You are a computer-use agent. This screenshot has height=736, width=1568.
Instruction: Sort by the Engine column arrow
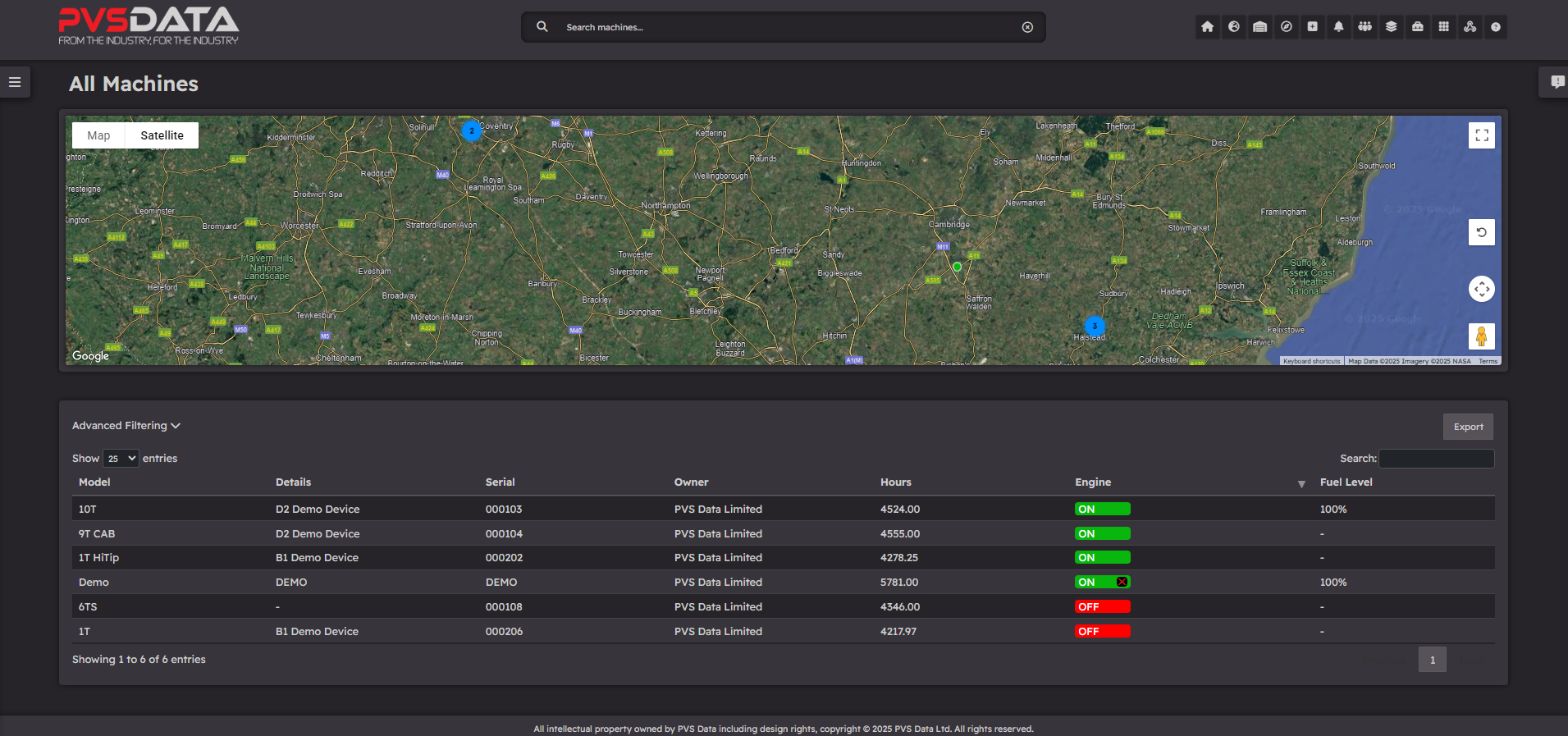tap(1301, 484)
